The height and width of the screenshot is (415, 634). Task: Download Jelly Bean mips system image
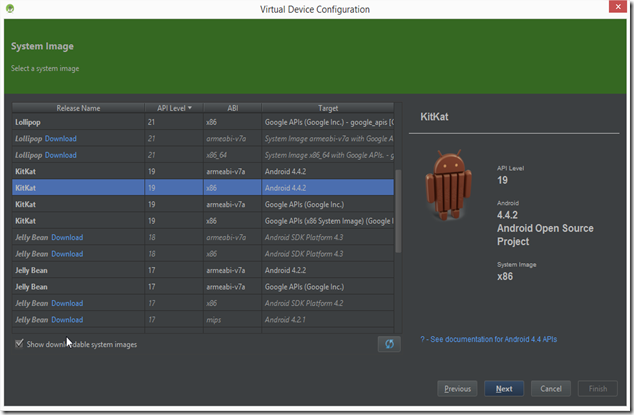(x=67, y=320)
